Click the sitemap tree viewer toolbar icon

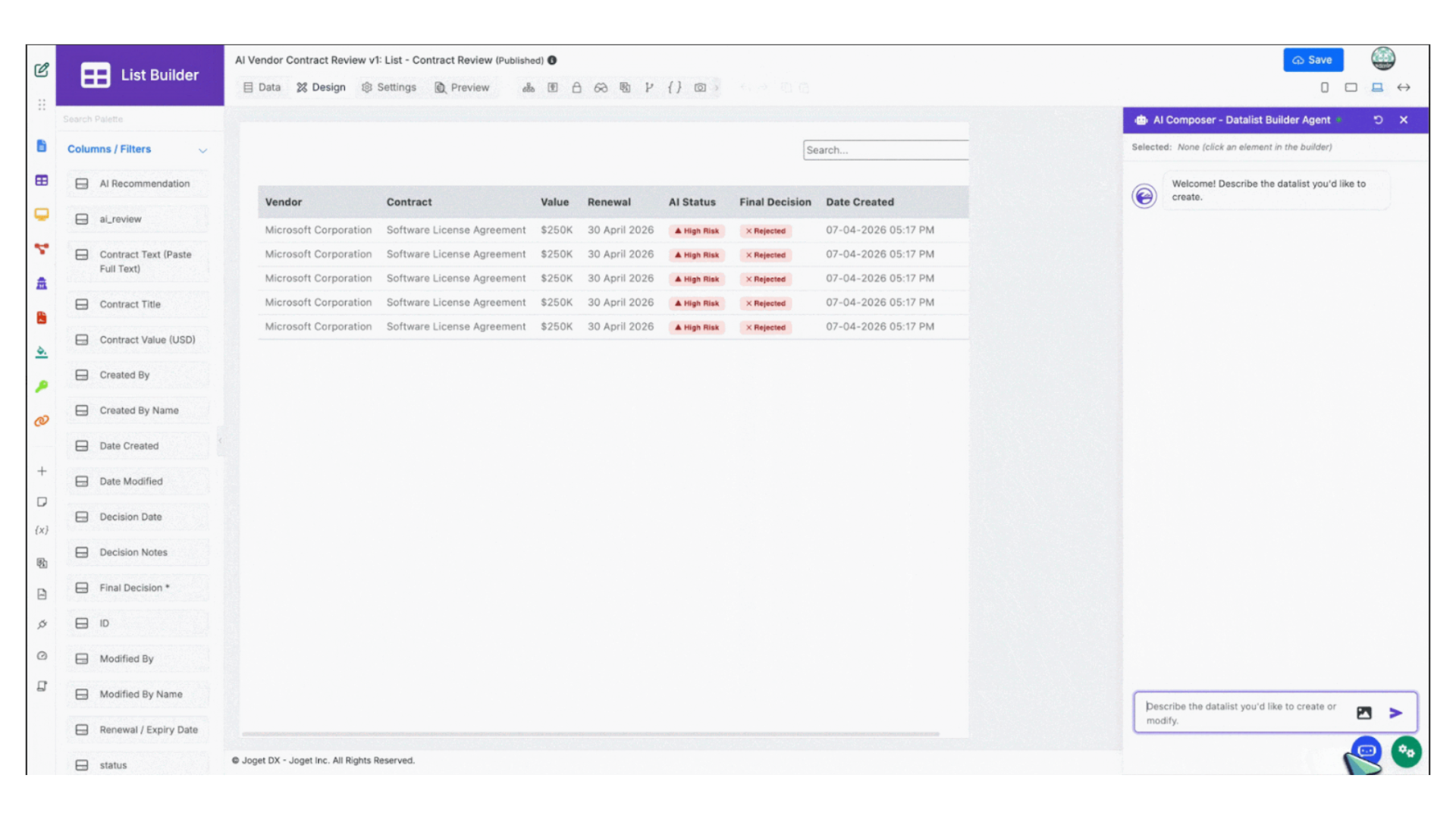[529, 87]
